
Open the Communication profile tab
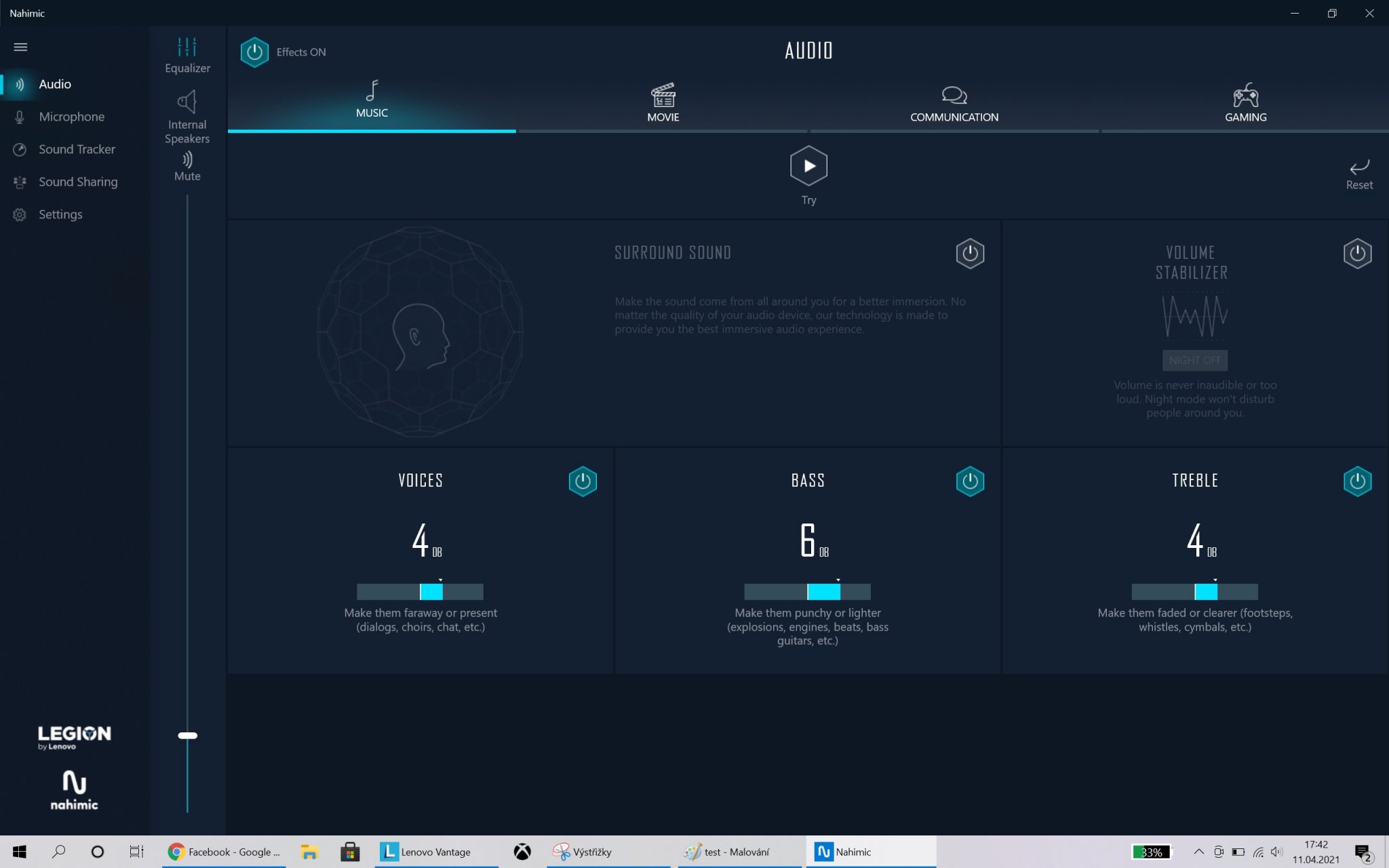(x=954, y=103)
